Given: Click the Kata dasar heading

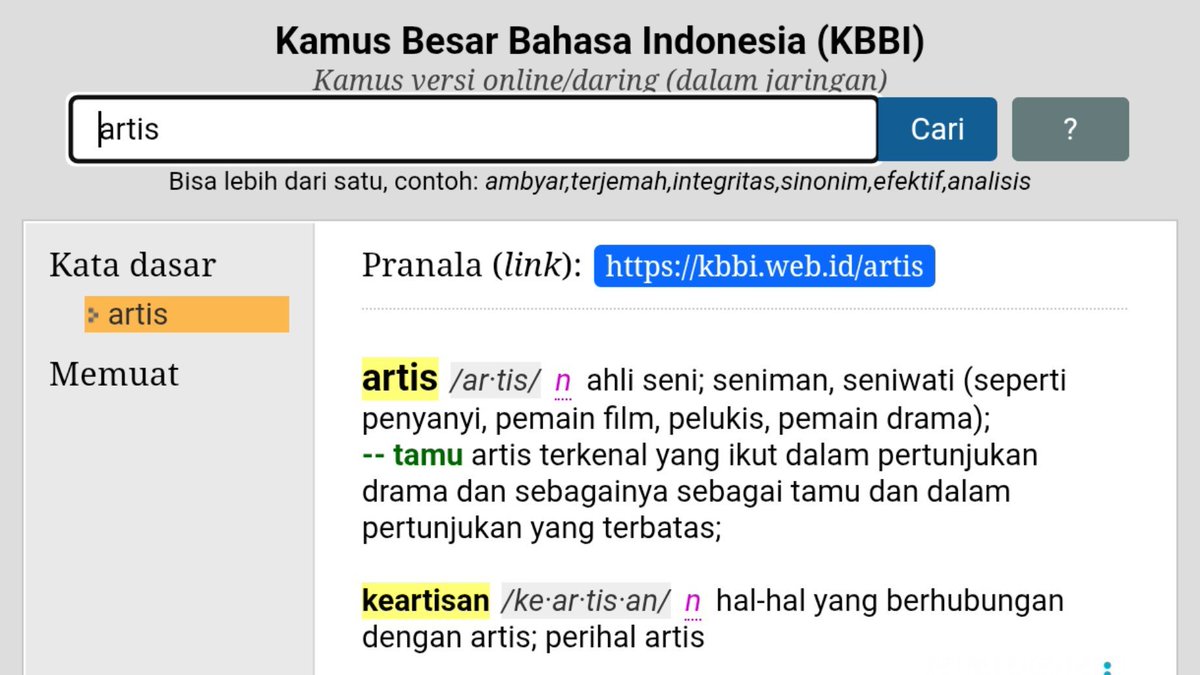Looking at the screenshot, I should [x=133, y=265].
